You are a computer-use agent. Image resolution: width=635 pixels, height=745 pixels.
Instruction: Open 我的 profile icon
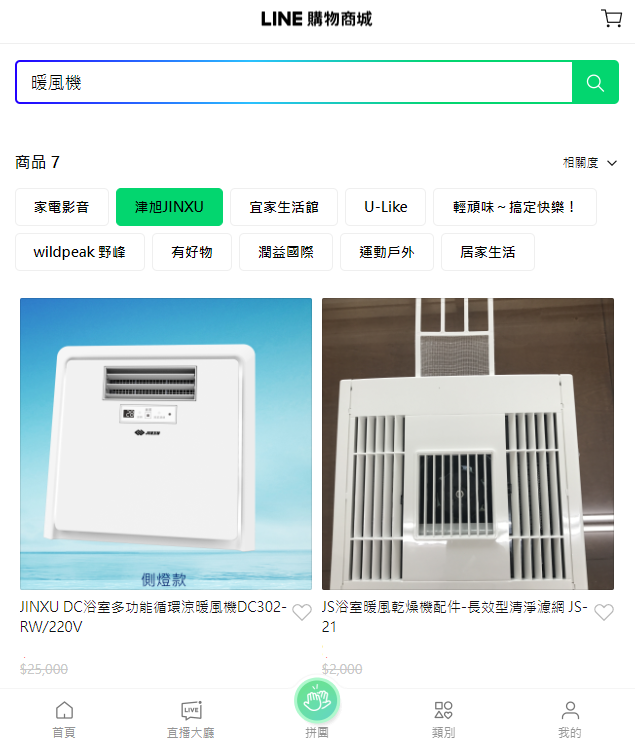click(570, 720)
